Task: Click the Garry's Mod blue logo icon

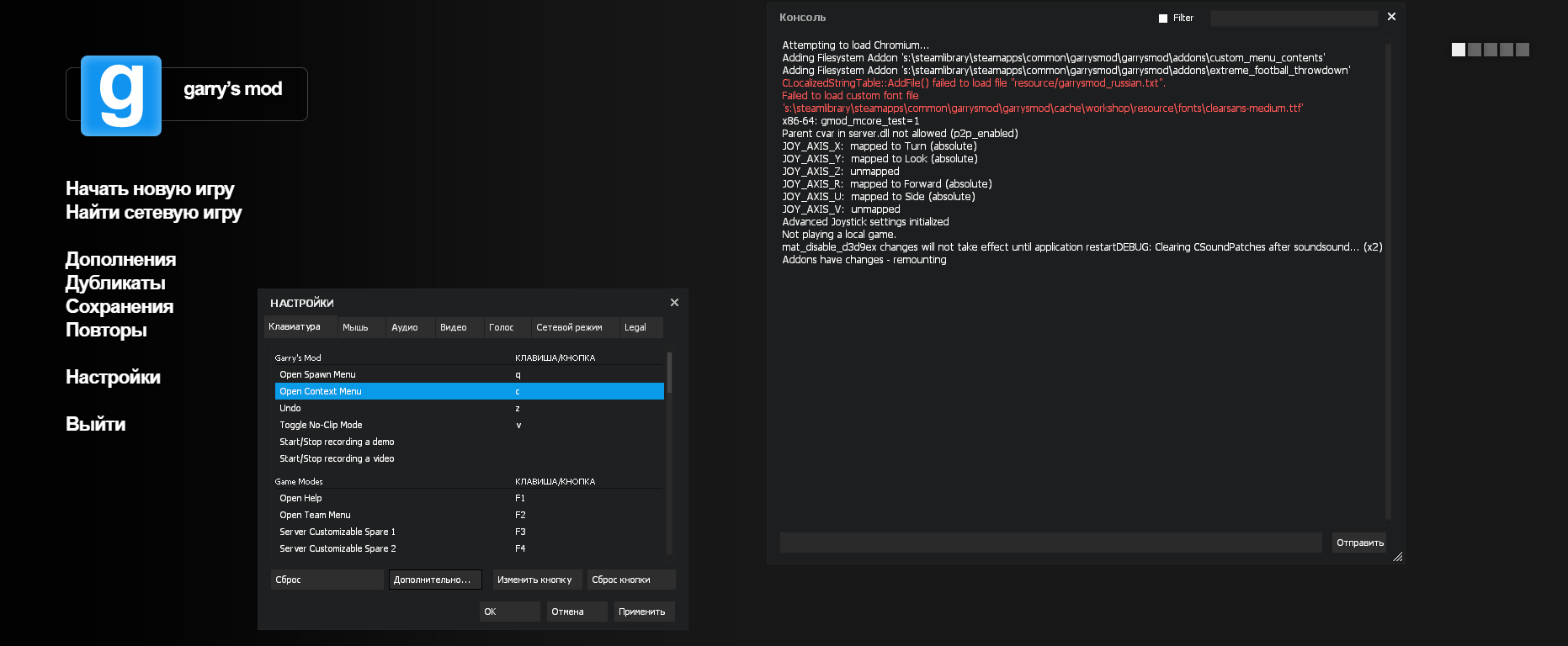Action: tap(121, 96)
